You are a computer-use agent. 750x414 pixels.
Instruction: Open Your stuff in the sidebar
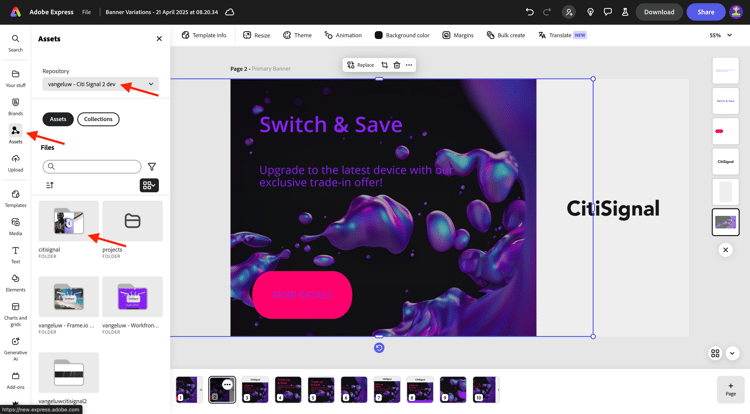15,78
